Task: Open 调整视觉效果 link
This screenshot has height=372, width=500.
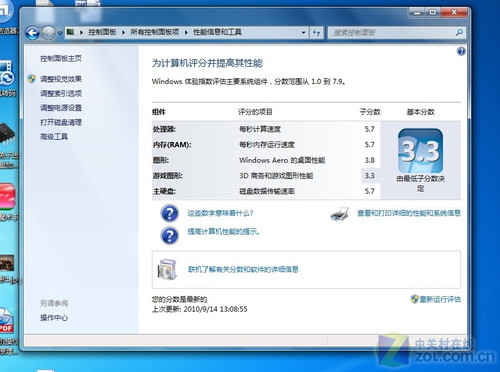Action: click(61, 79)
